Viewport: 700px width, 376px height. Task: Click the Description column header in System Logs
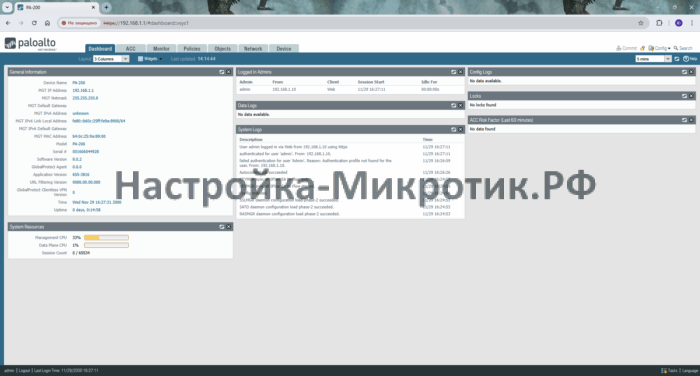pyautogui.click(x=251, y=140)
